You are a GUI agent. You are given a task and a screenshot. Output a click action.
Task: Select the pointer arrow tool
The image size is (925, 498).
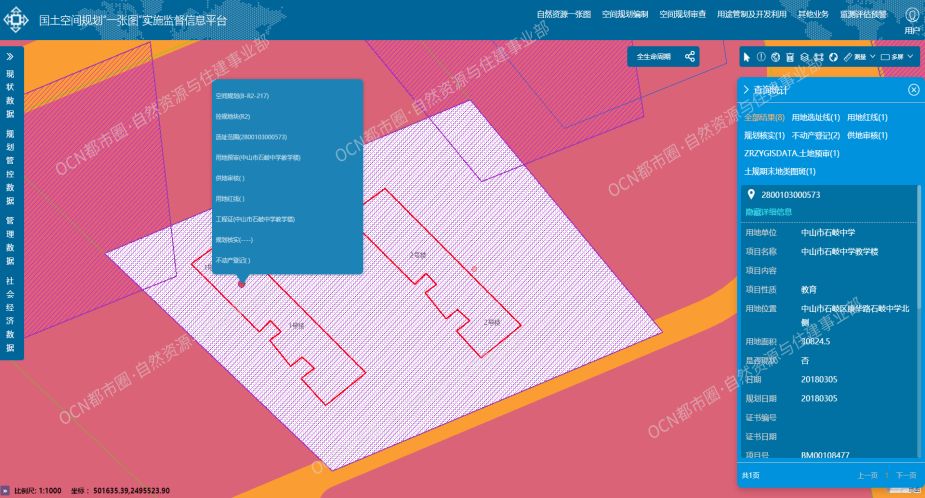747,57
